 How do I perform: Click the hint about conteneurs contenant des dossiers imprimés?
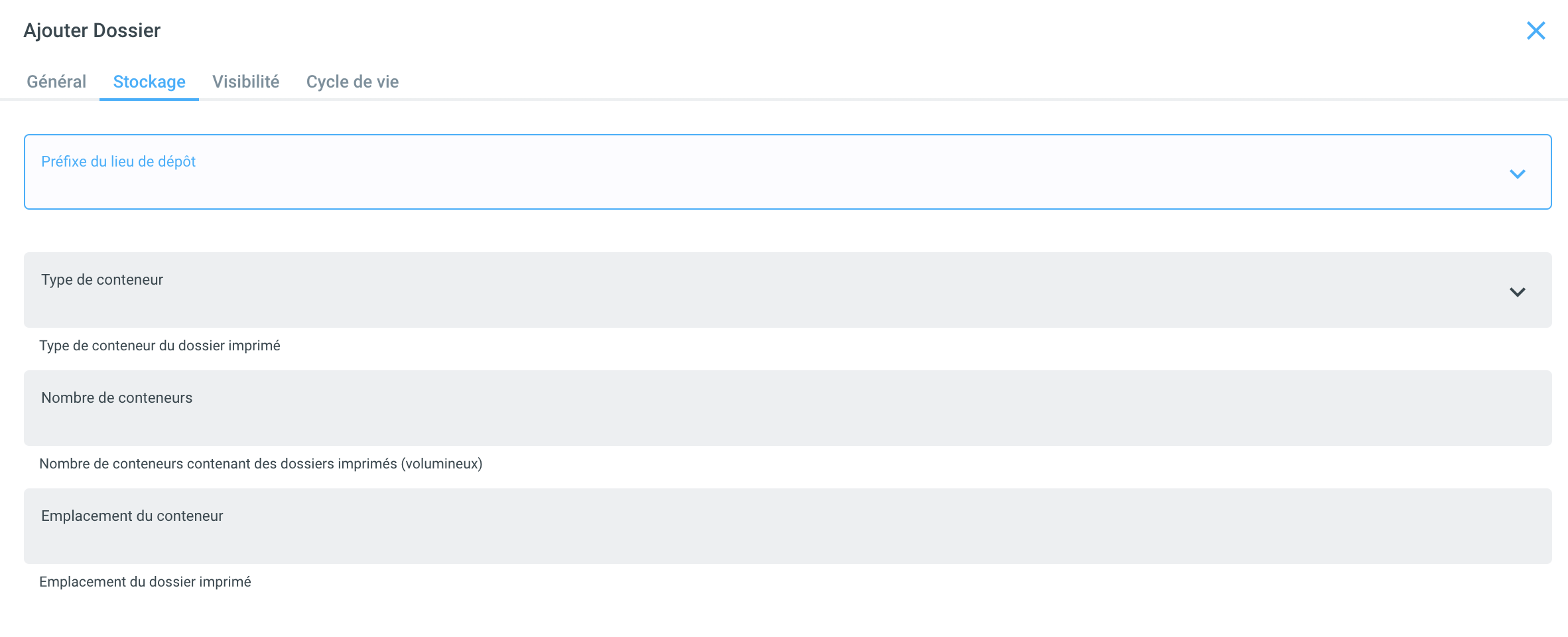pyautogui.click(x=261, y=464)
